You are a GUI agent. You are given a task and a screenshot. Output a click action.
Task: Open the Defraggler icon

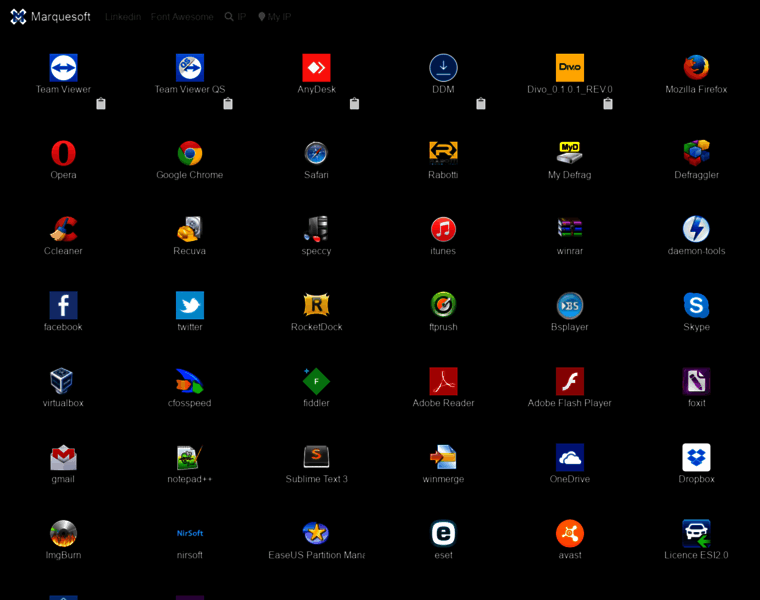click(697, 153)
